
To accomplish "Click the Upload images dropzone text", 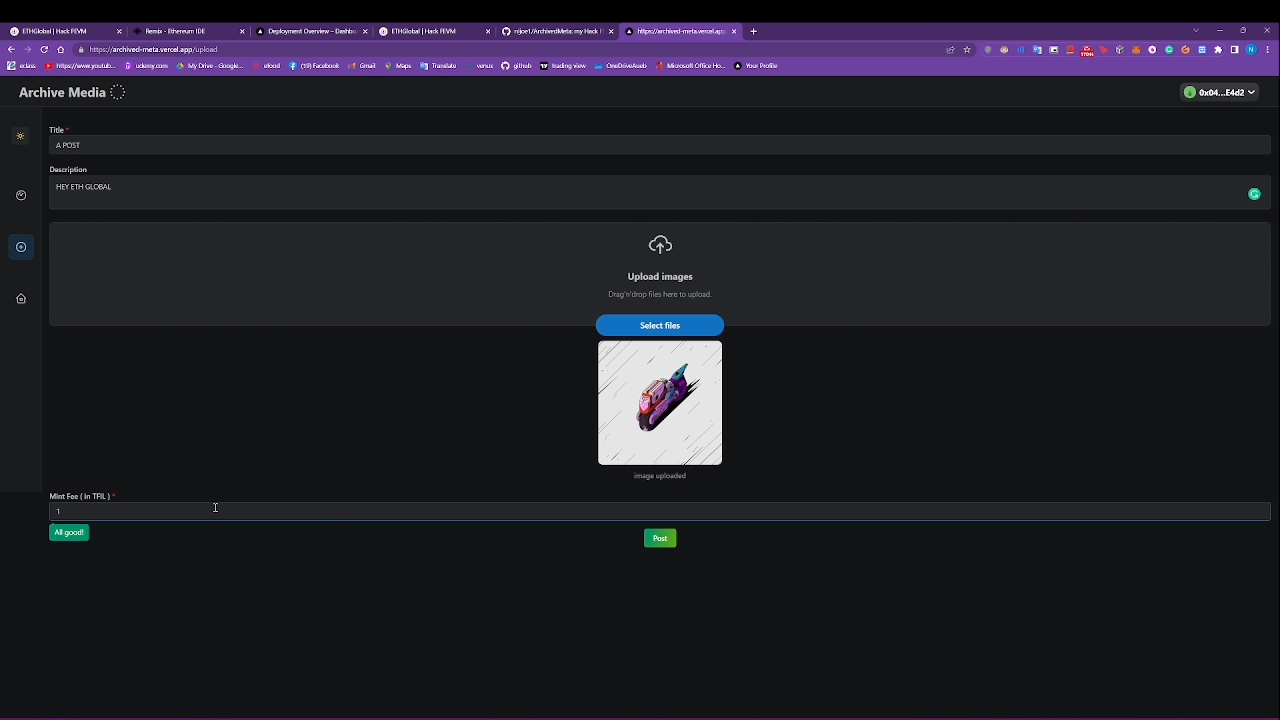I will [x=660, y=276].
